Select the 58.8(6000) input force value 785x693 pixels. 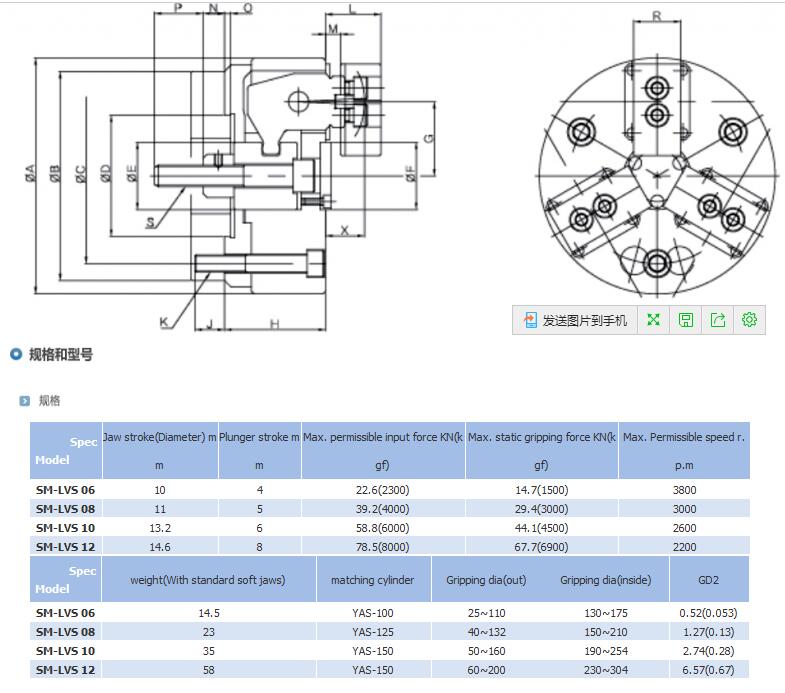382,528
